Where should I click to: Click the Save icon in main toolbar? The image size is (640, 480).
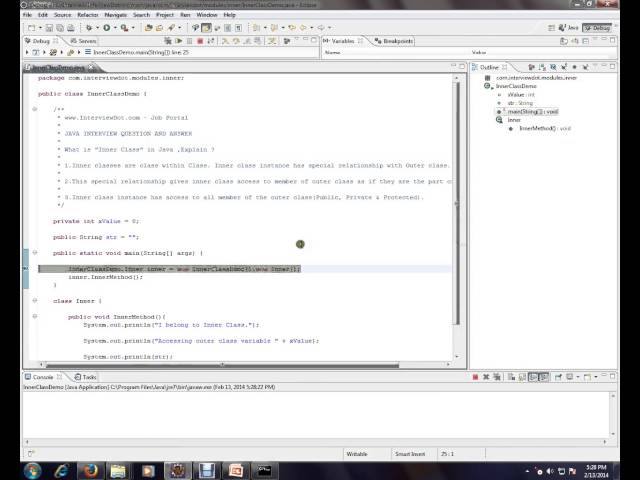click(x=49, y=28)
